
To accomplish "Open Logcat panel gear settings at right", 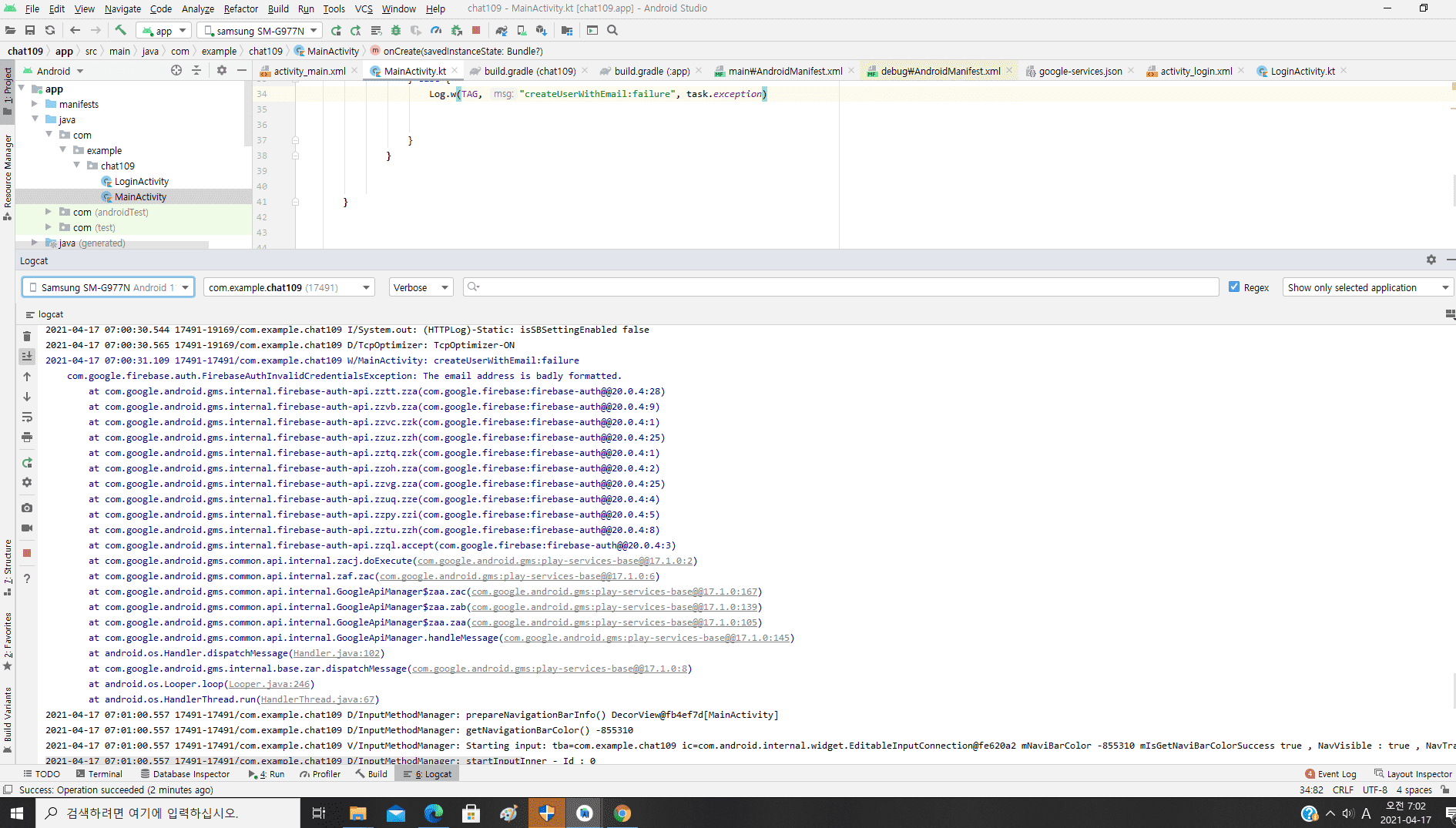I will (x=1431, y=260).
